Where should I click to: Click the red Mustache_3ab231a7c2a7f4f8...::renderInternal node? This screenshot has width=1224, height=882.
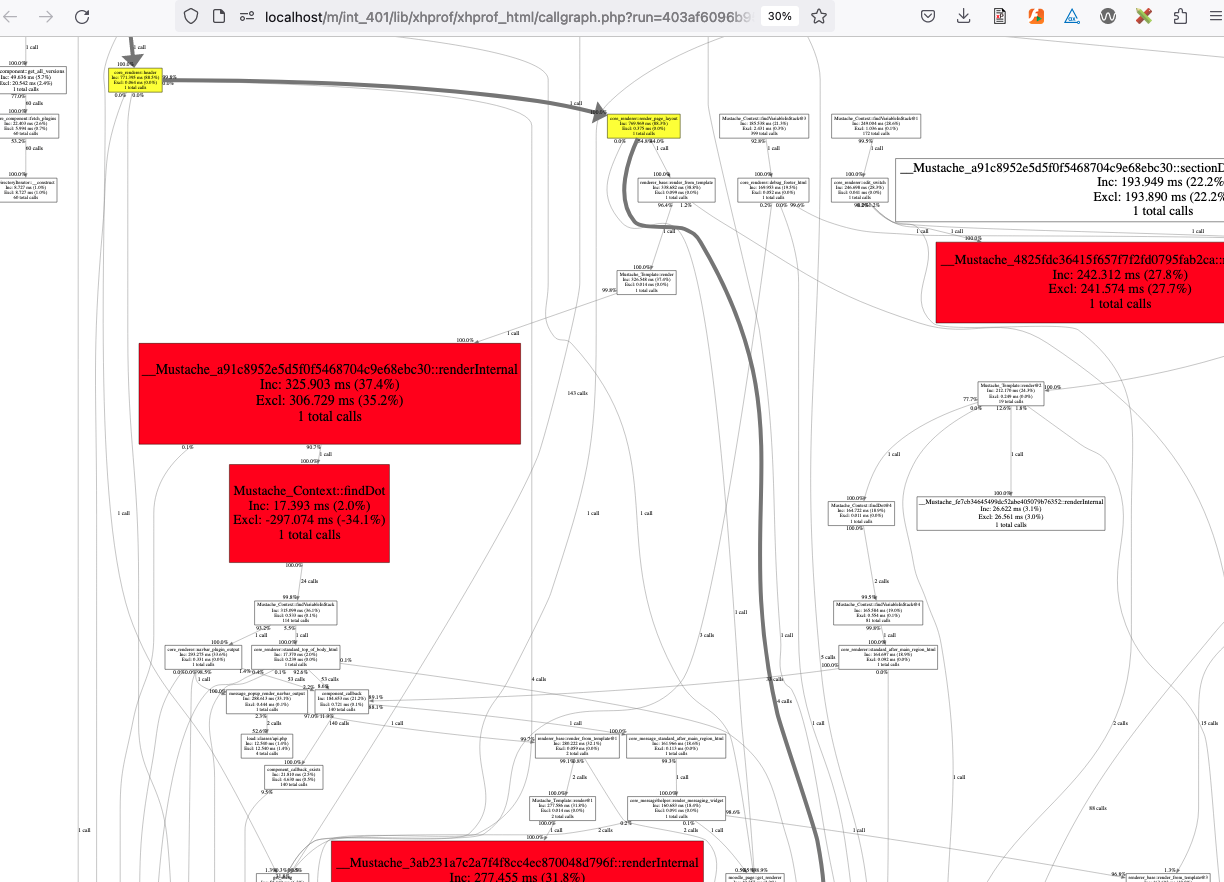(x=516, y=861)
